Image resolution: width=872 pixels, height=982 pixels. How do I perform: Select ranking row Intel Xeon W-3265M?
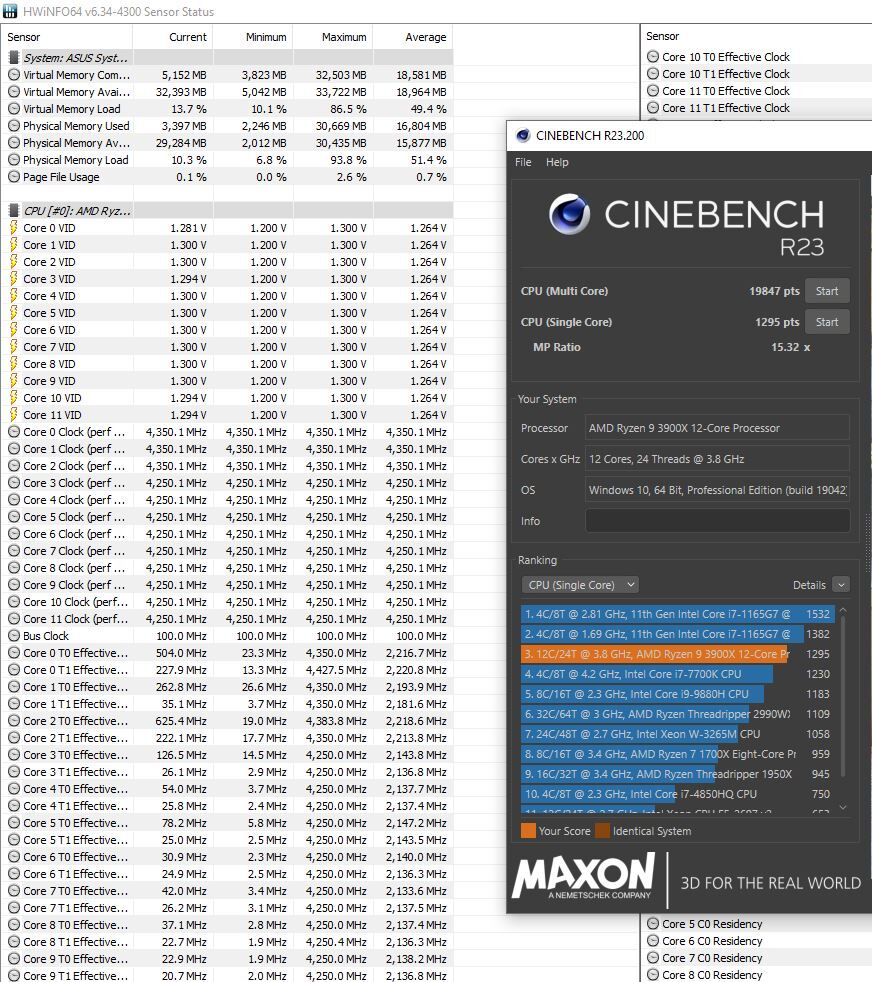[x=678, y=734]
